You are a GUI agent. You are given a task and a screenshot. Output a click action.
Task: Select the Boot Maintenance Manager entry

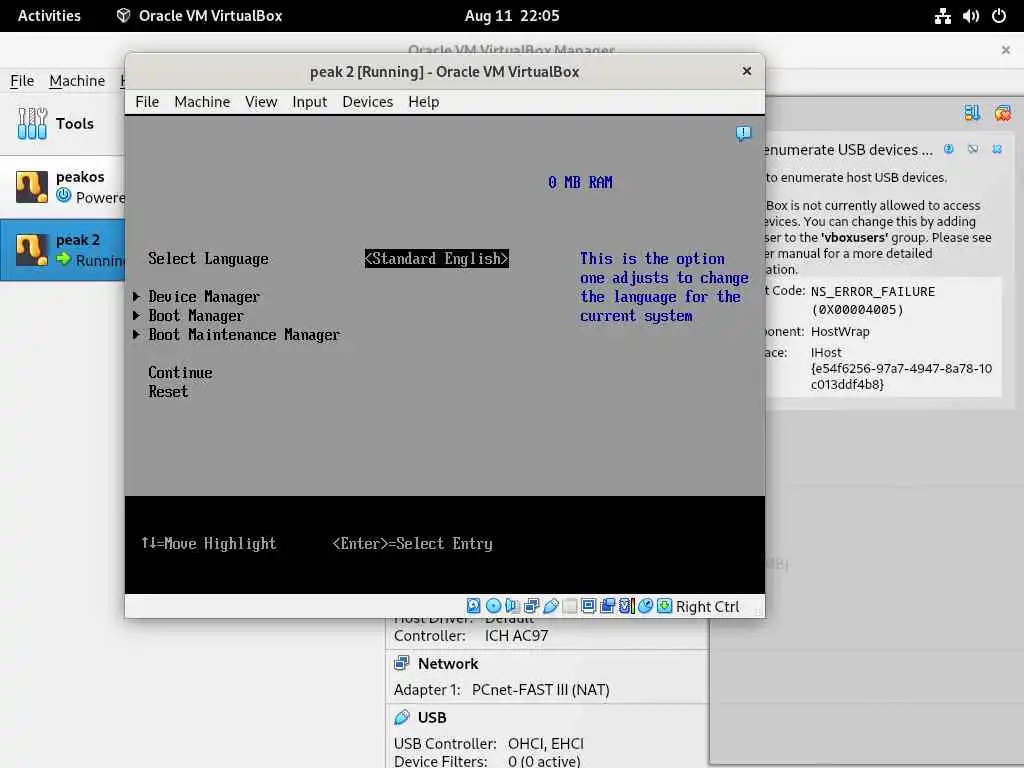(244, 334)
